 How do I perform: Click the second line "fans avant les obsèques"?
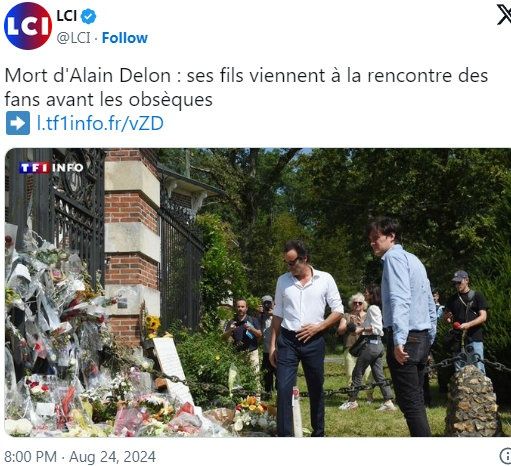[108, 99]
